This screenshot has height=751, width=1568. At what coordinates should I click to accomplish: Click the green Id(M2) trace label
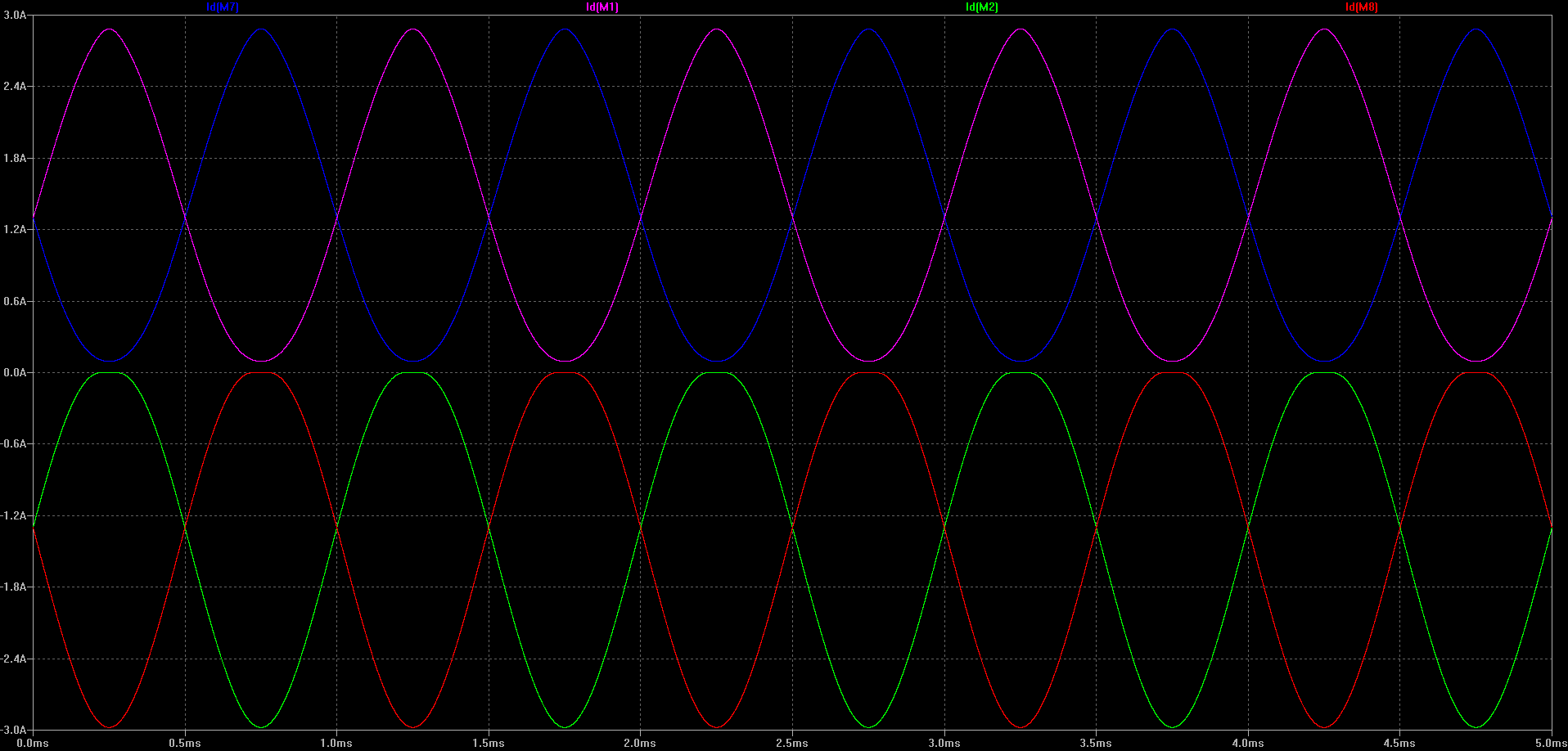[x=982, y=7]
